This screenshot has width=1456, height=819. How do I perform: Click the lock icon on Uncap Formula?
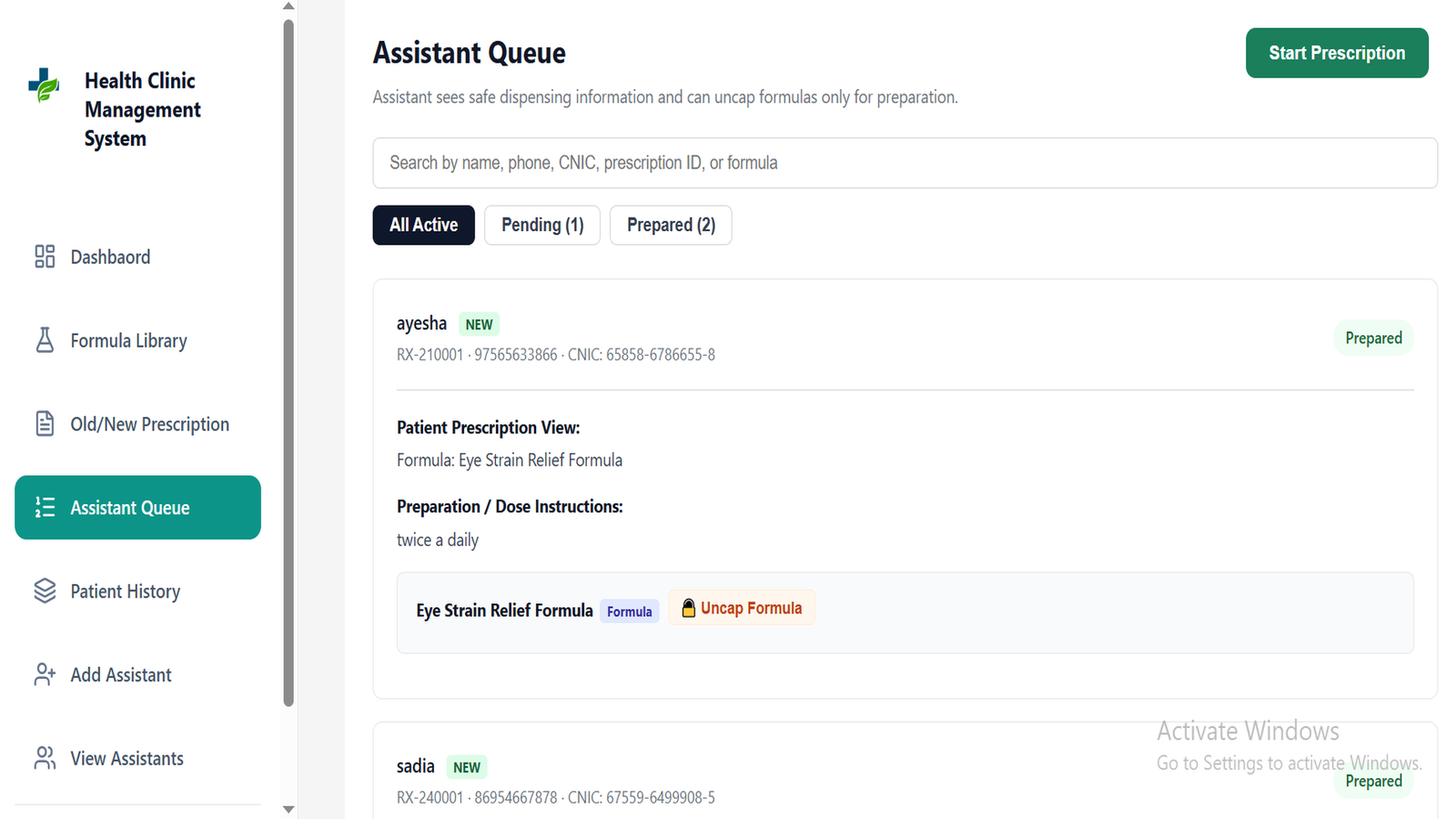689,608
